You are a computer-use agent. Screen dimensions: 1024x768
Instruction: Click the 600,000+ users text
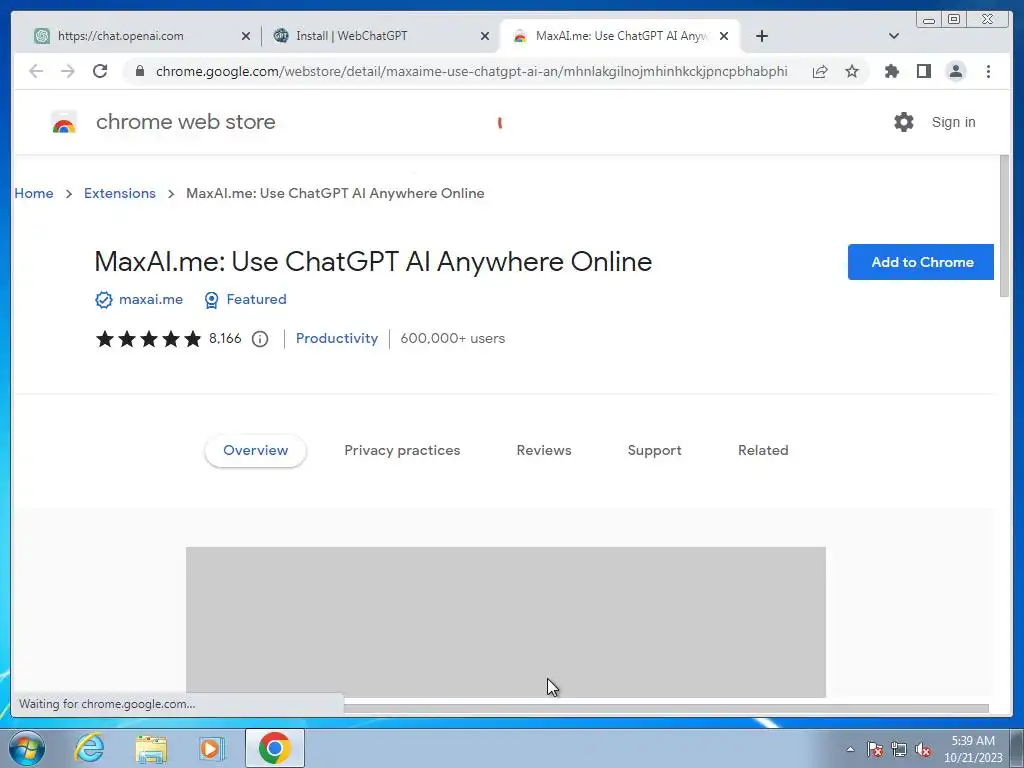click(x=453, y=339)
